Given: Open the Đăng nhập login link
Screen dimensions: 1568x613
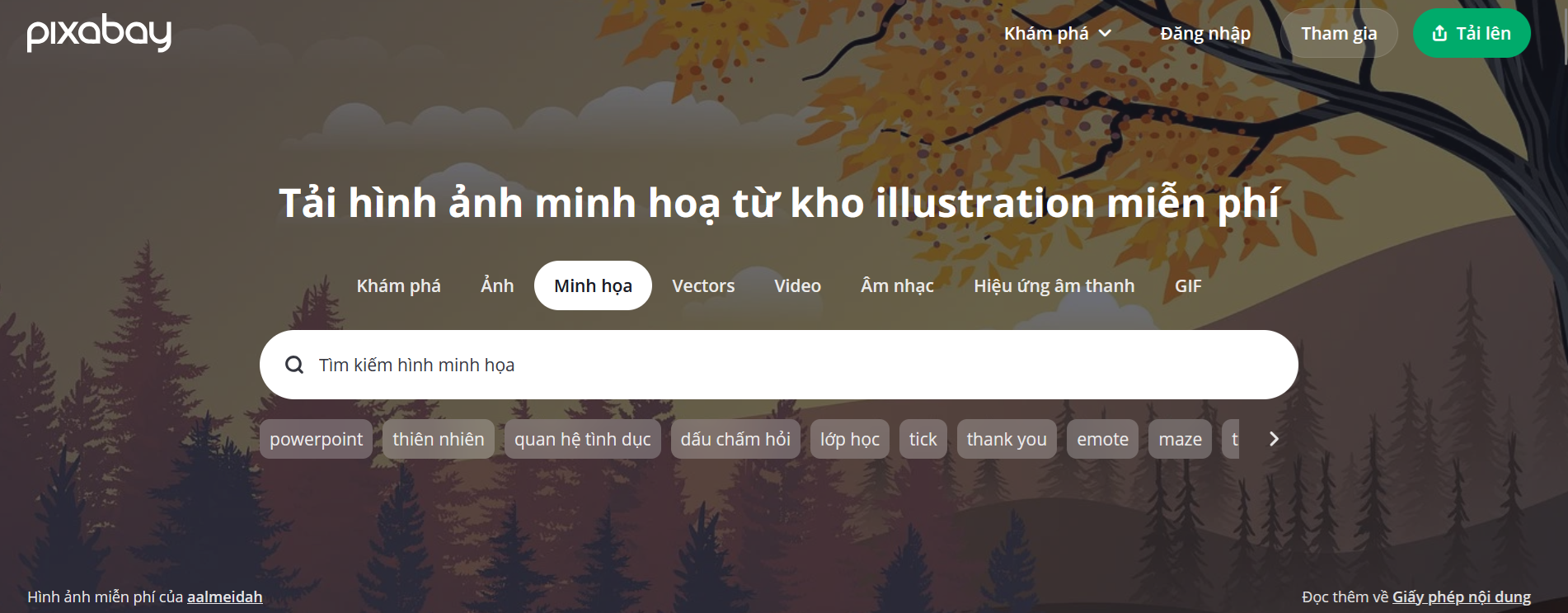Looking at the screenshot, I should (x=1205, y=33).
